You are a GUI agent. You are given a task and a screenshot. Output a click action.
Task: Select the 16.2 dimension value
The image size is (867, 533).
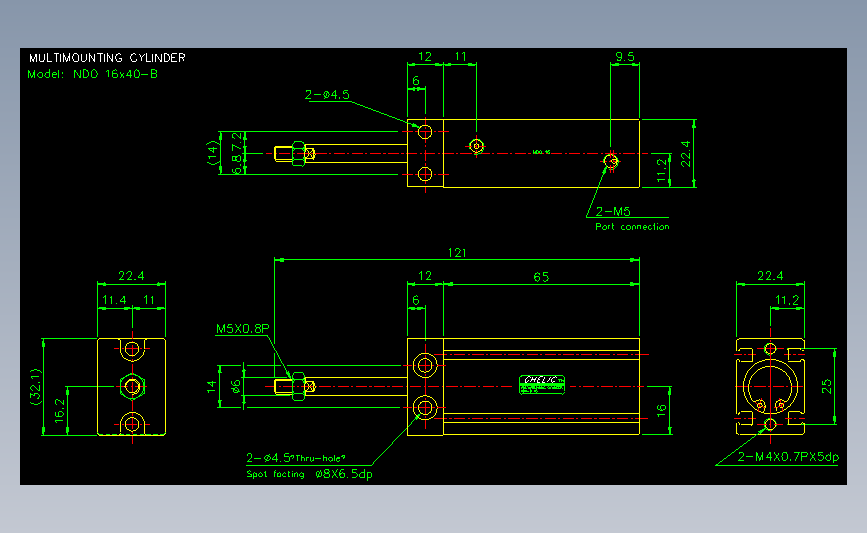(x=60, y=411)
